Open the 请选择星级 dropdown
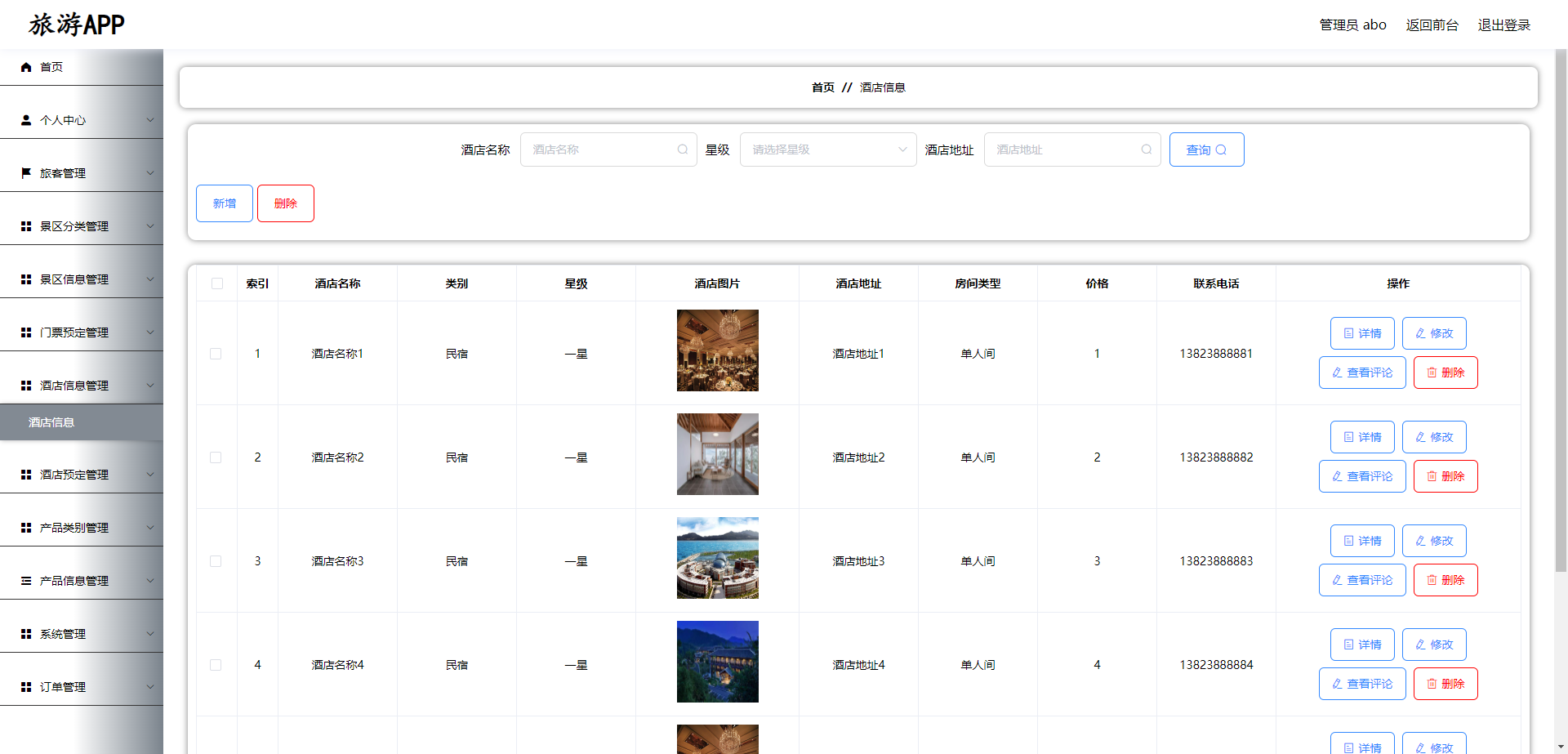 coord(827,149)
